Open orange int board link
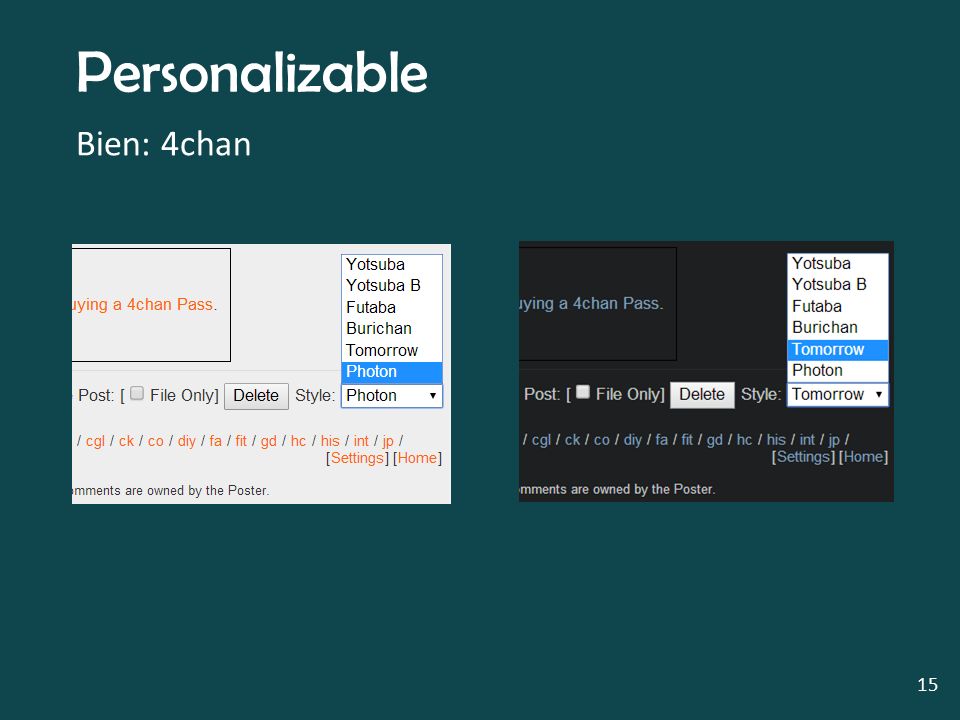 point(361,441)
